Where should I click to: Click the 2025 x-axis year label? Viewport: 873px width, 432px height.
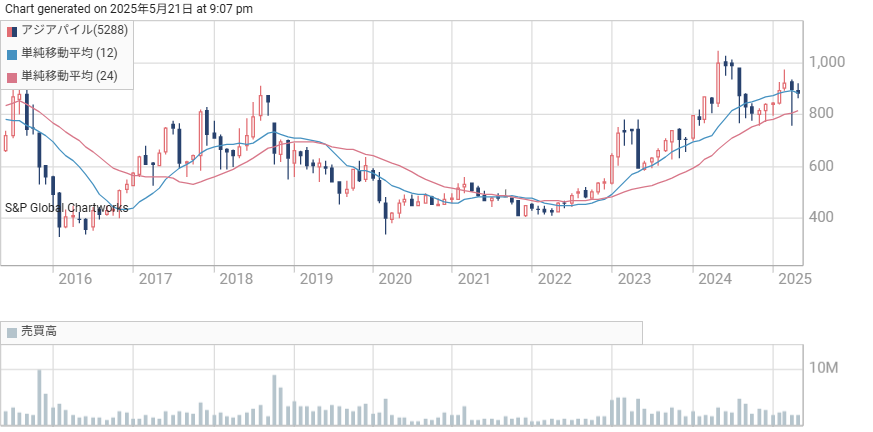point(795,279)
